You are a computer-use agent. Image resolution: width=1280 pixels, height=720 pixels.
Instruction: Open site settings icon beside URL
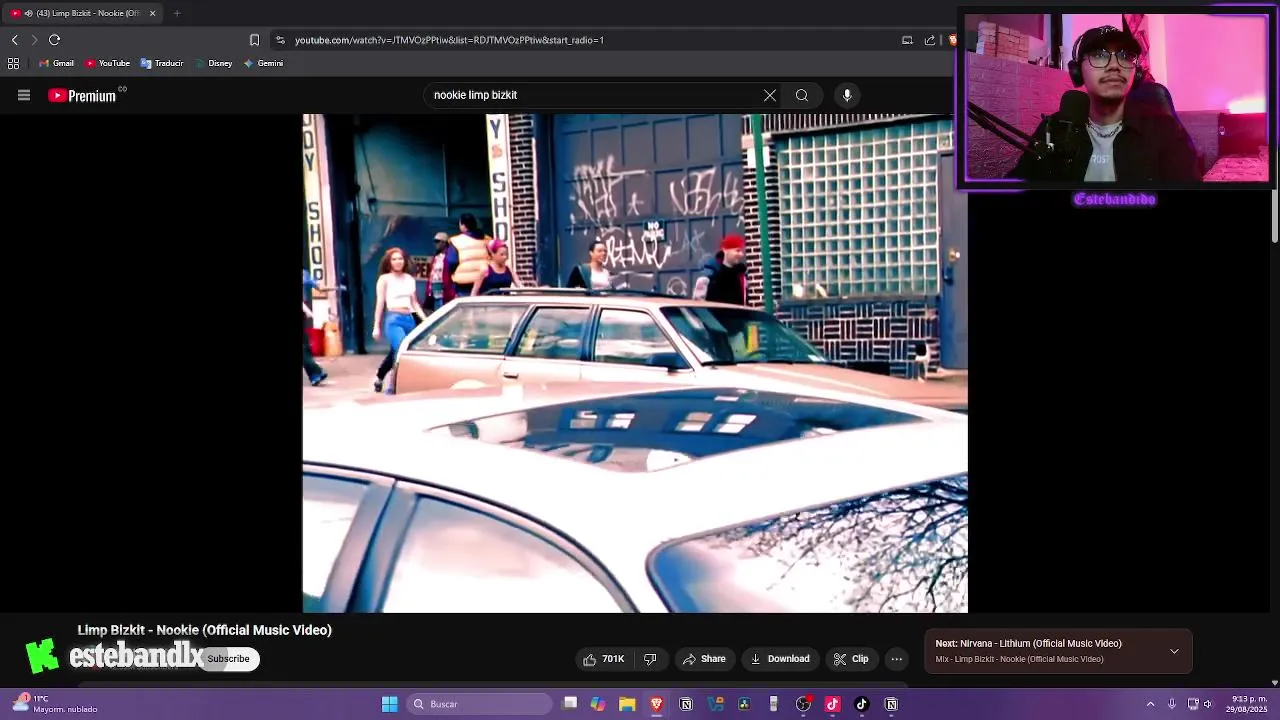pyautogui.click(x=281, y=40)
